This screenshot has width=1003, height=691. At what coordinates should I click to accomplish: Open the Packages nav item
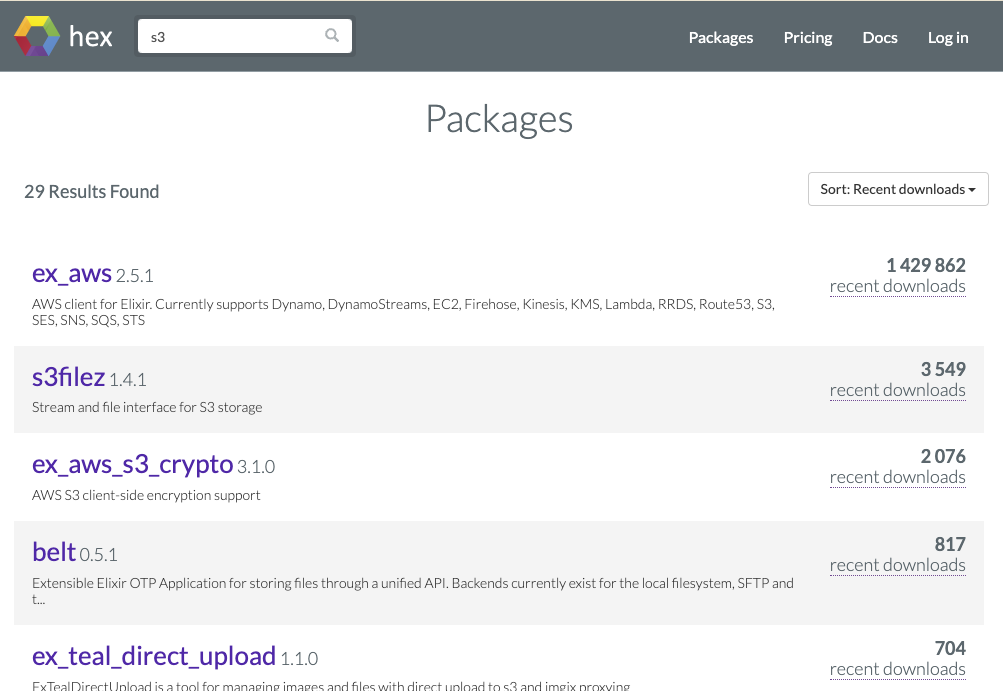click(x=720, y=37)
